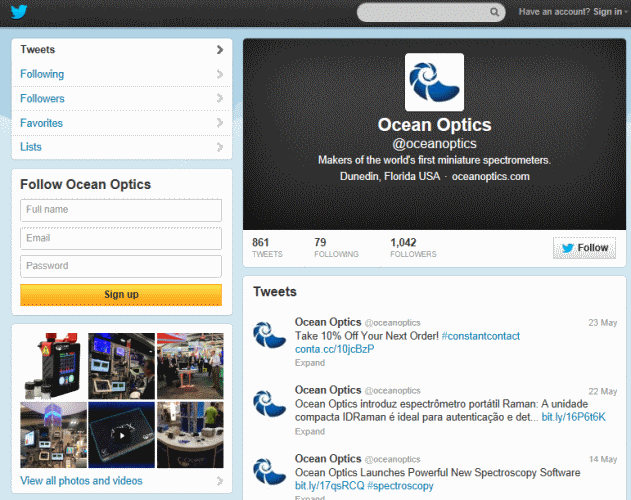Click the Ocean Optics profile title heading

pyautogui.click(x=434, y=125)
